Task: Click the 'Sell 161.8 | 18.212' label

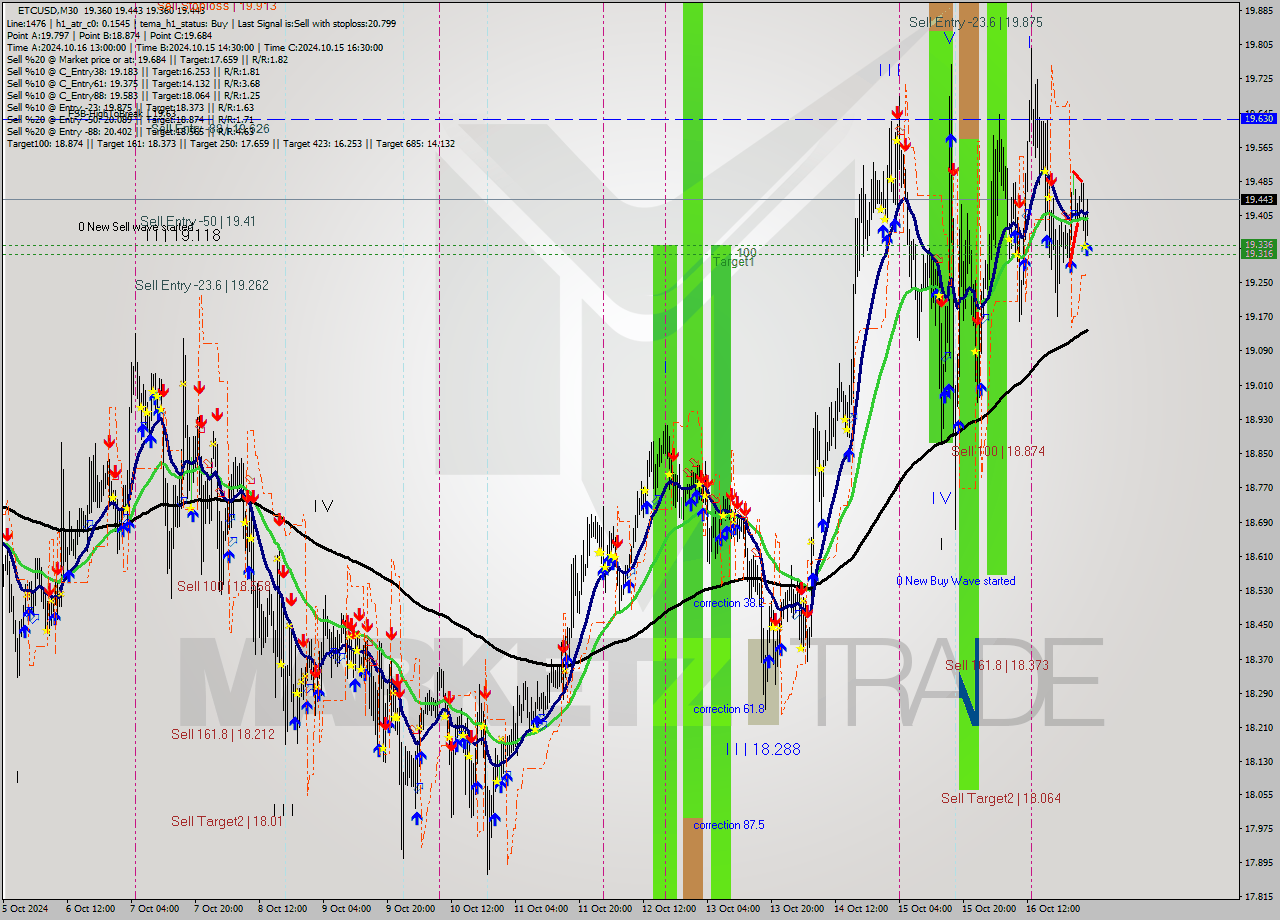Action: coord(222,734)
